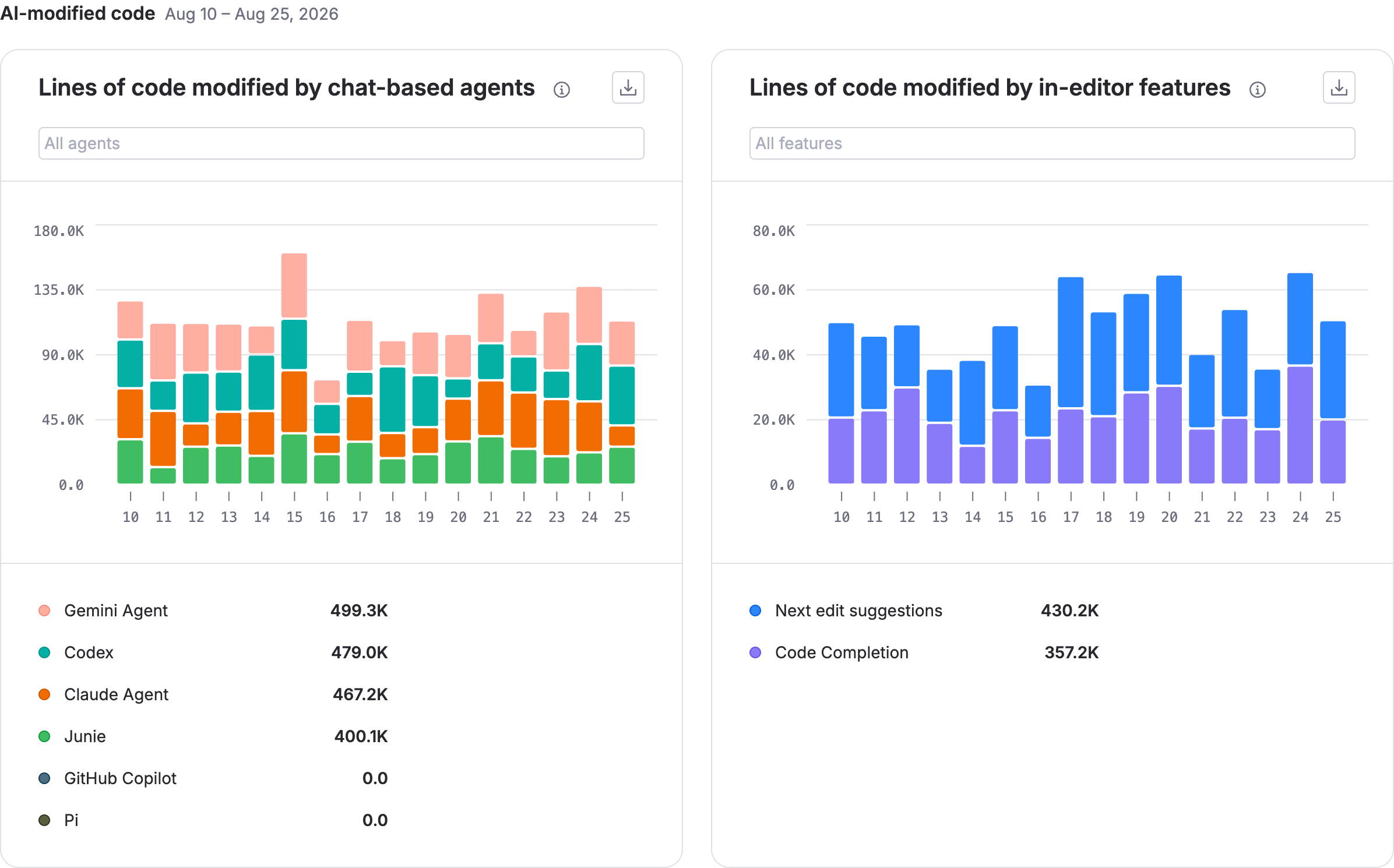Toggle Next edit suggestions series

(x=846, y=611)
